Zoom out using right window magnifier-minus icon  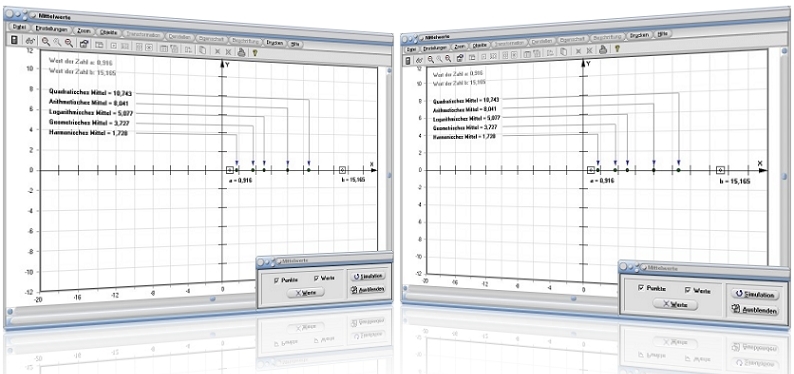coord(448,58)
